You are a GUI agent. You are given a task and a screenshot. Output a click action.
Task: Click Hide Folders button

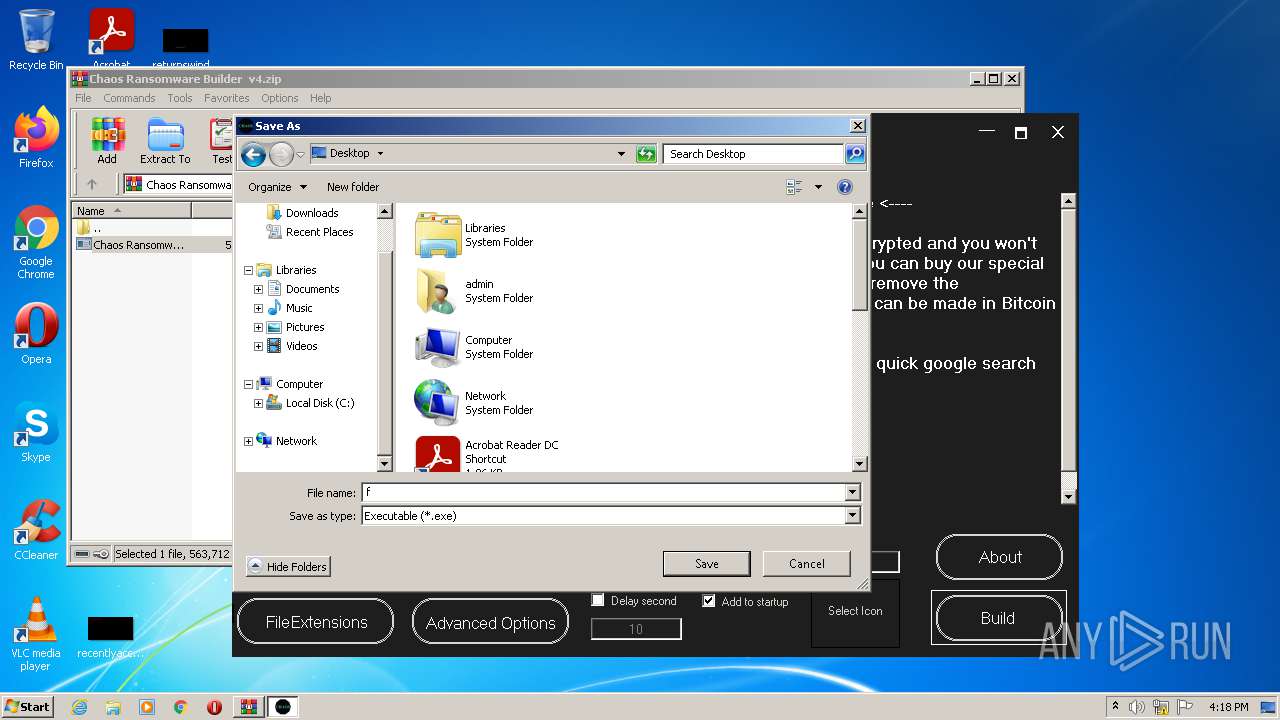point(288,567)
